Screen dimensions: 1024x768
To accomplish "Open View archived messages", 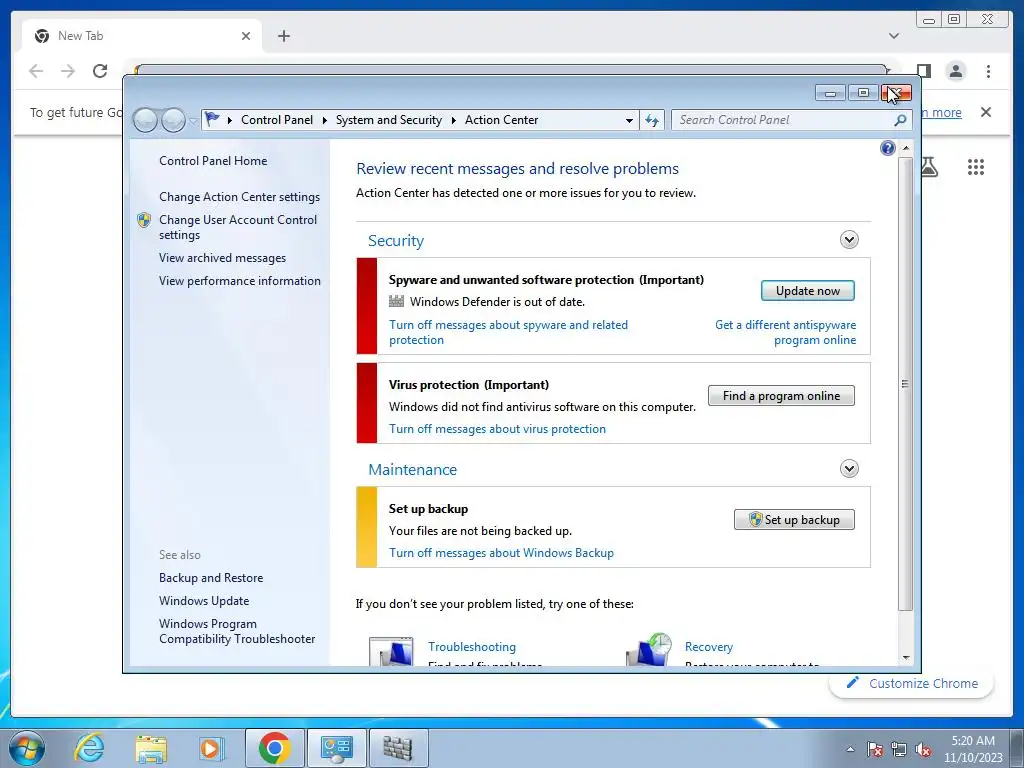I will pos(223,258).
